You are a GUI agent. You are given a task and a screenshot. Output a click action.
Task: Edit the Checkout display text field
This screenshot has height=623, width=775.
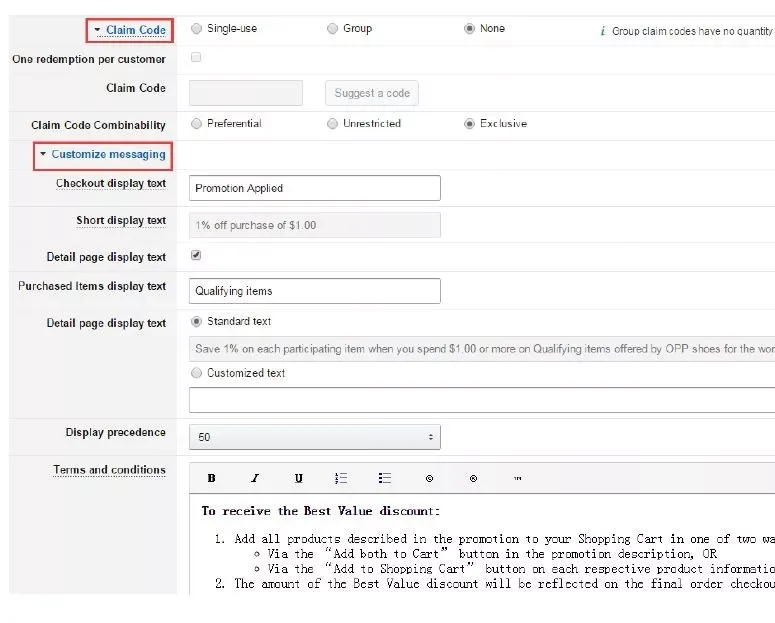point(315,188)
